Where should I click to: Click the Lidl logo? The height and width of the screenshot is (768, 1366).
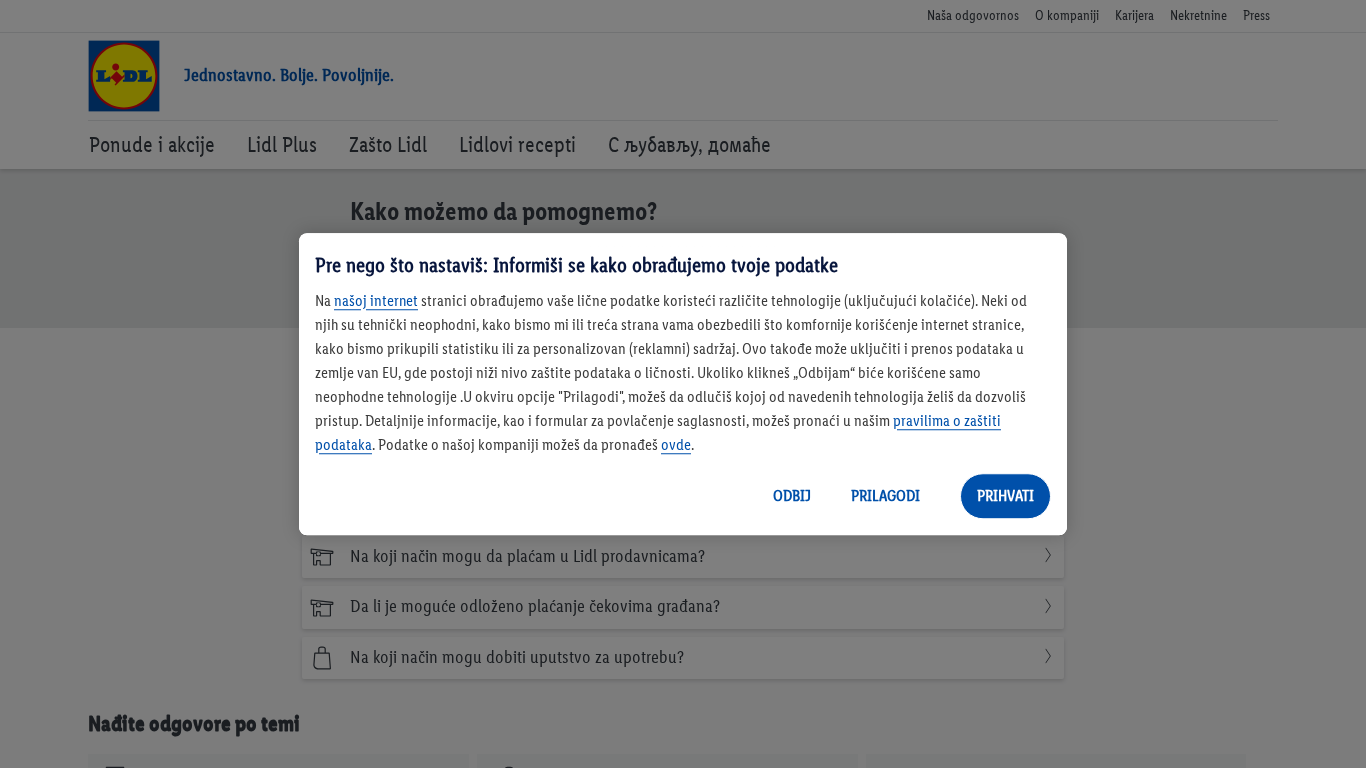[124, 76]
